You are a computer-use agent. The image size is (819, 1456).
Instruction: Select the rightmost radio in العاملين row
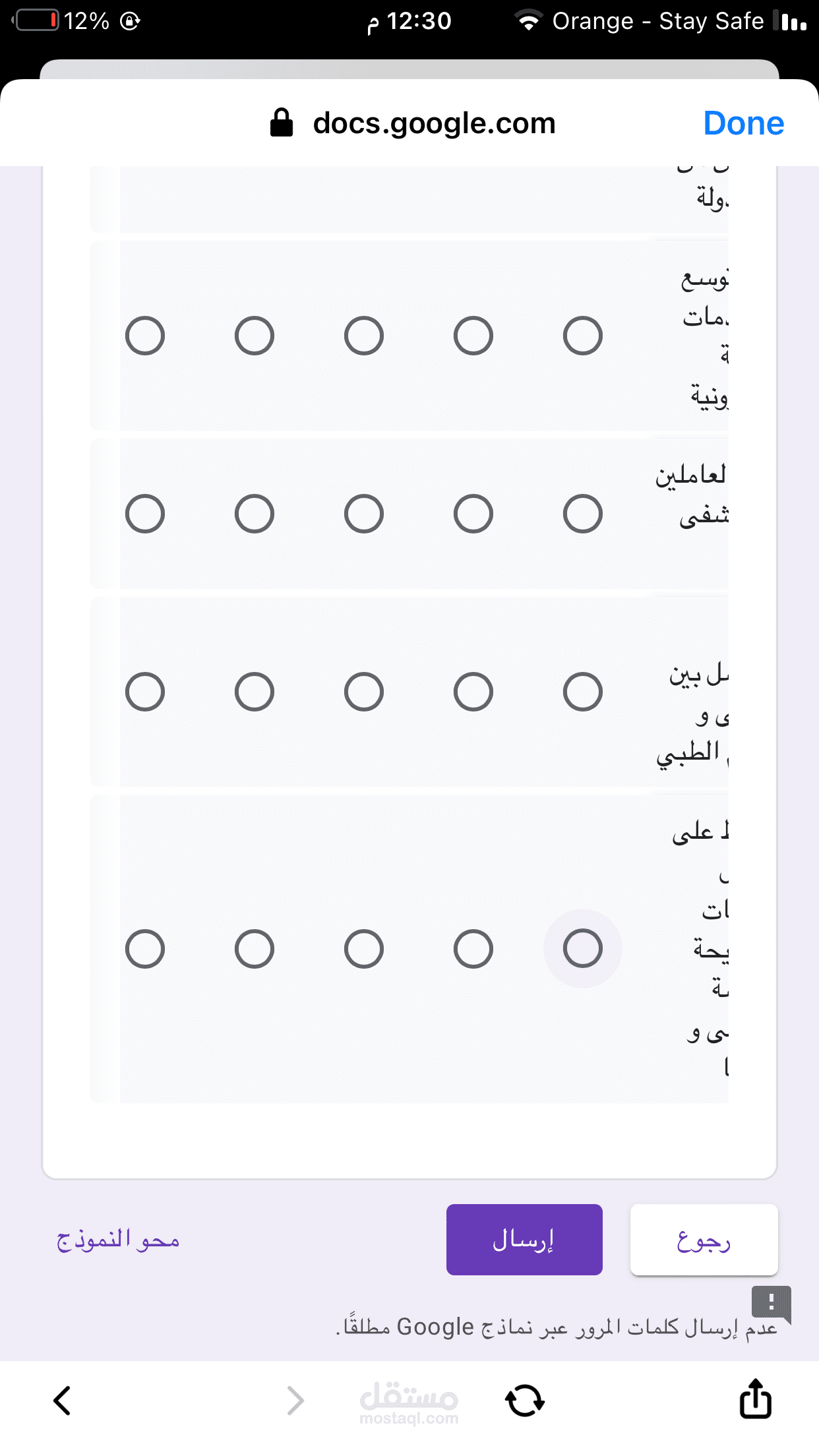583,514
